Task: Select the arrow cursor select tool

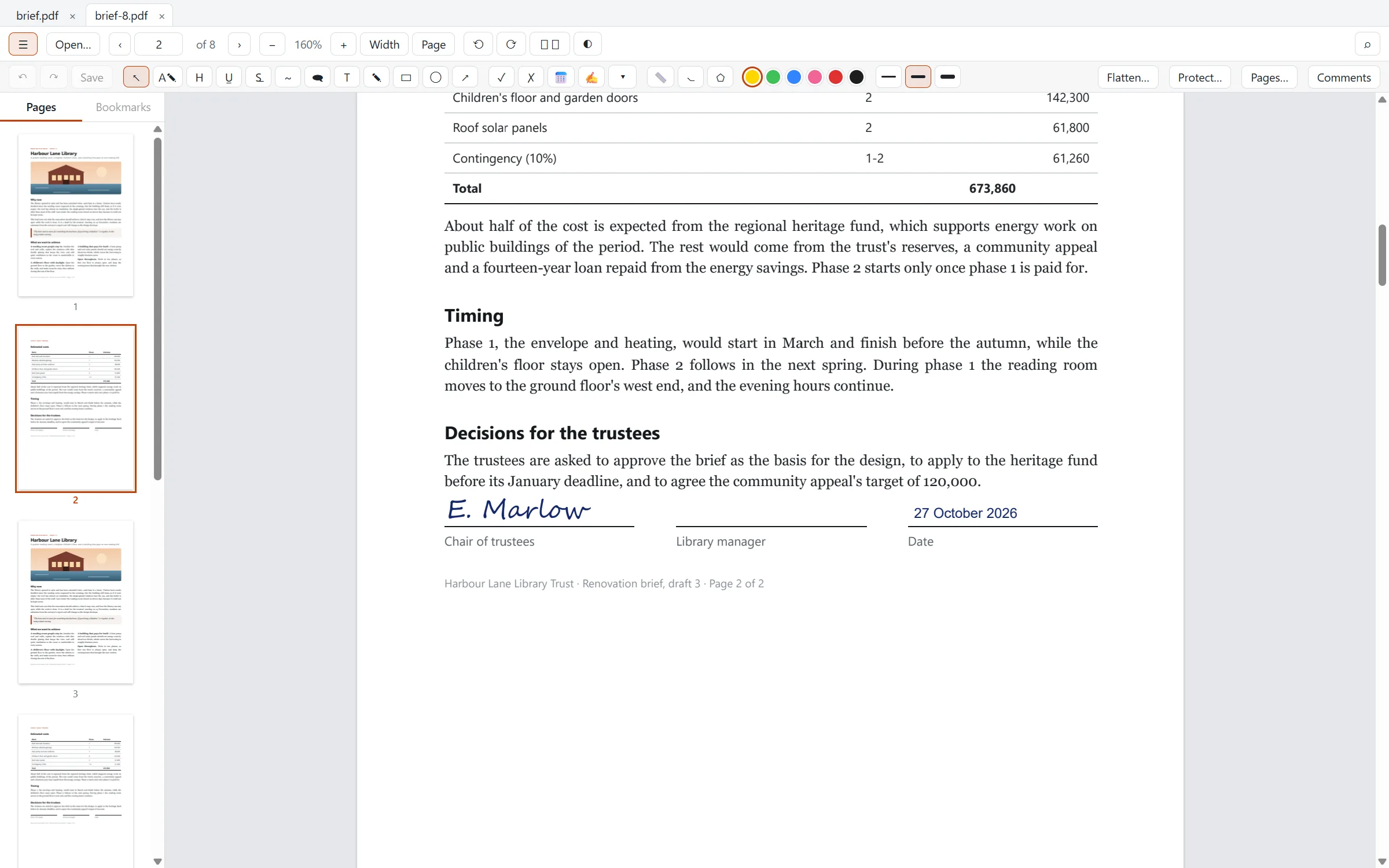Action: coord(136,77)
